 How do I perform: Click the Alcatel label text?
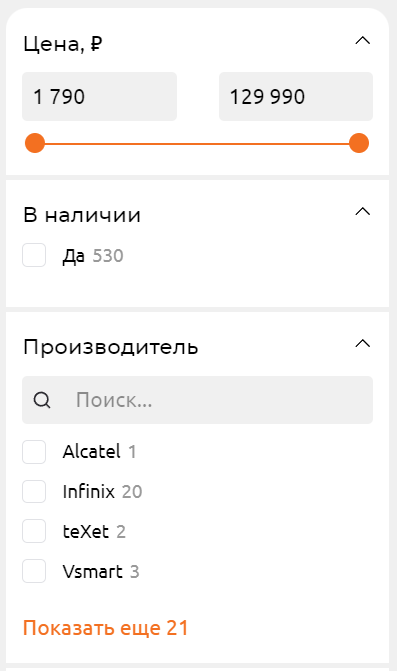[92, 452]
